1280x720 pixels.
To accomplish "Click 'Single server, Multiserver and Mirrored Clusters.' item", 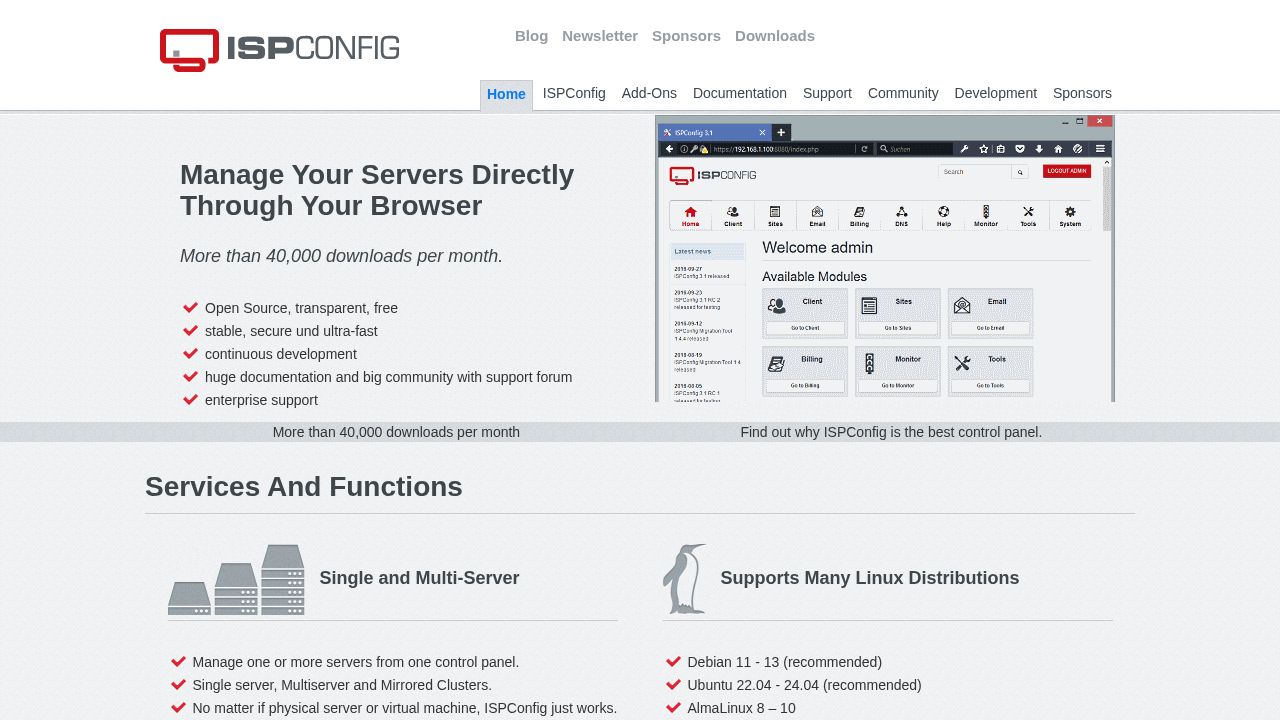I will 342,685.
